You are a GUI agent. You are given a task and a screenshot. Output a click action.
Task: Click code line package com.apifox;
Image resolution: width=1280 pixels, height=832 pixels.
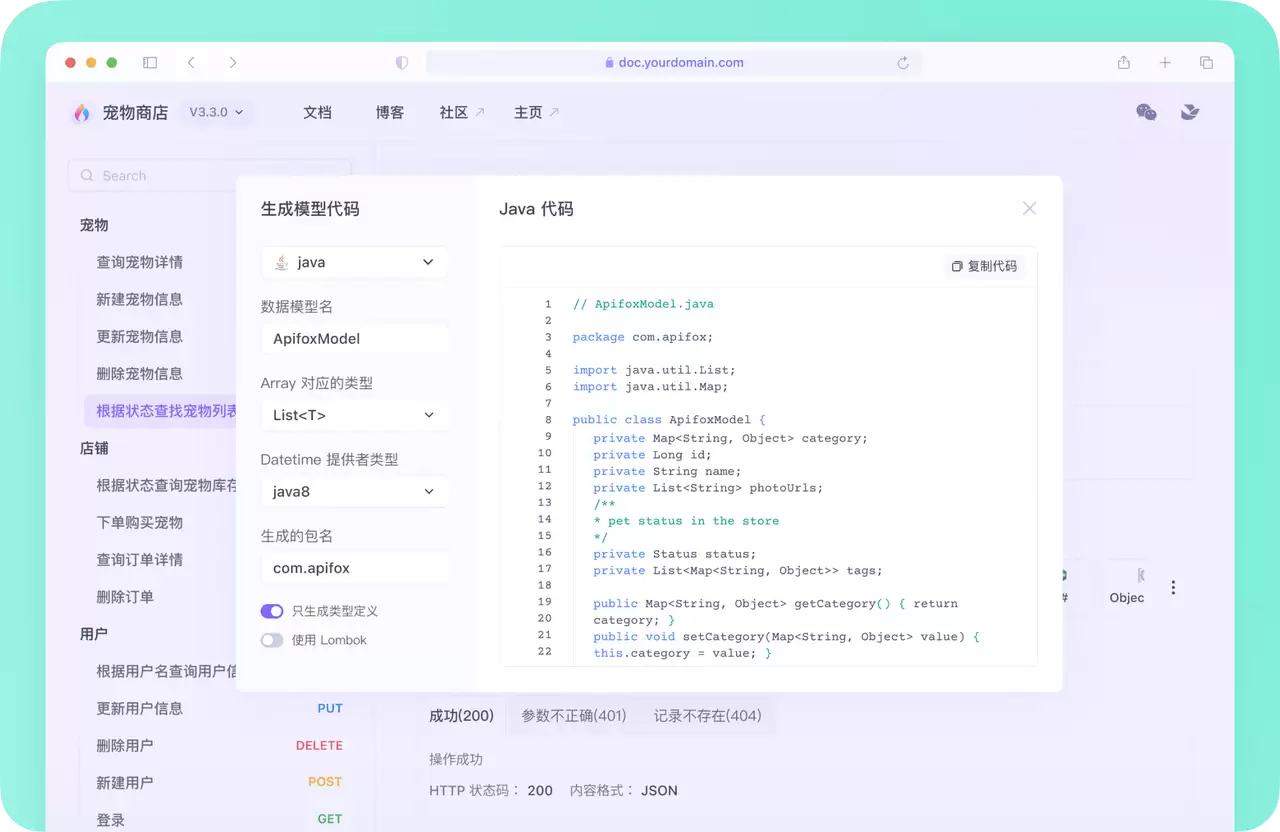click(643, 337)
